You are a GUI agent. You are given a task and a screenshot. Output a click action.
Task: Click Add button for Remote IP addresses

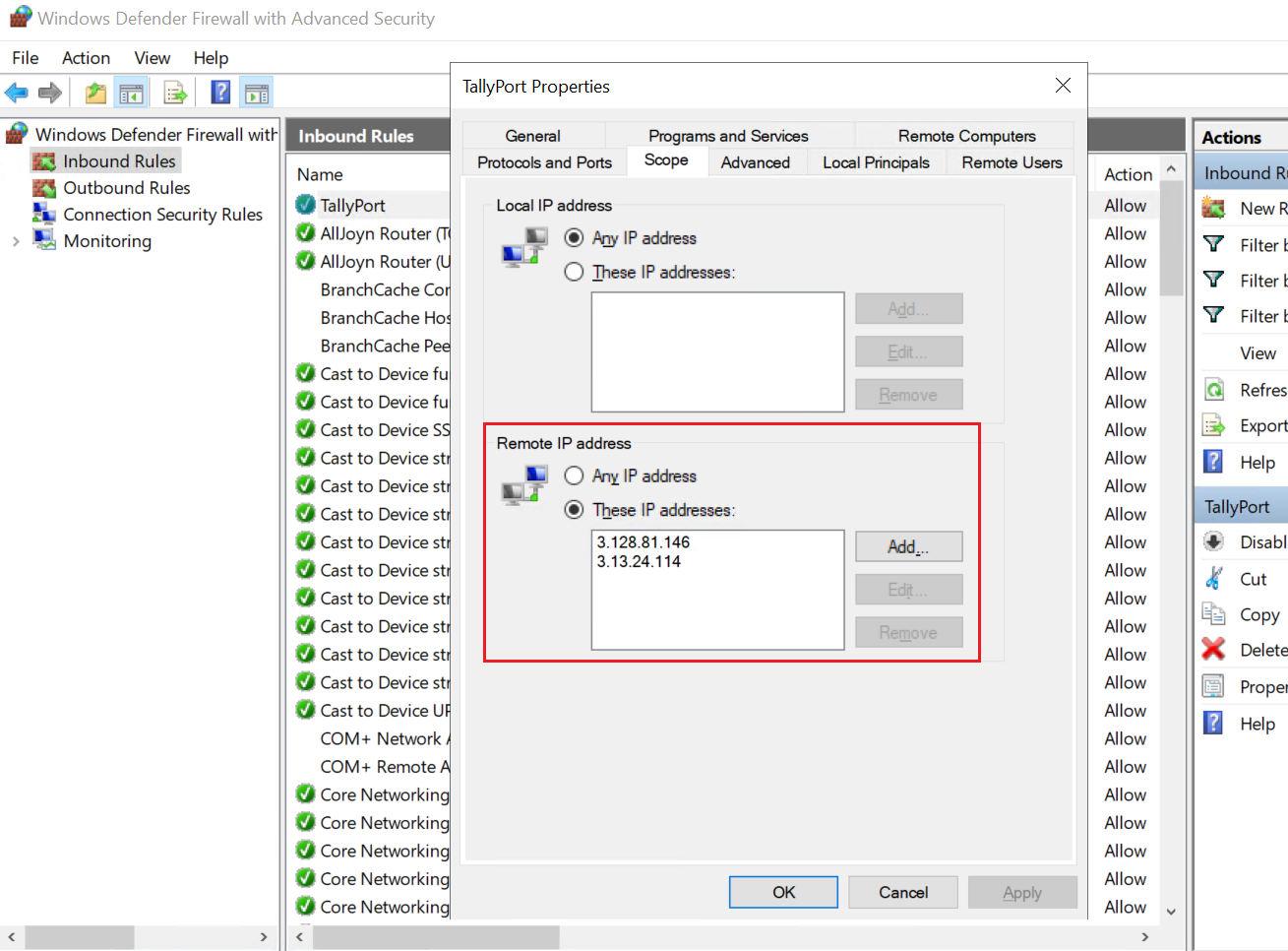908,546
